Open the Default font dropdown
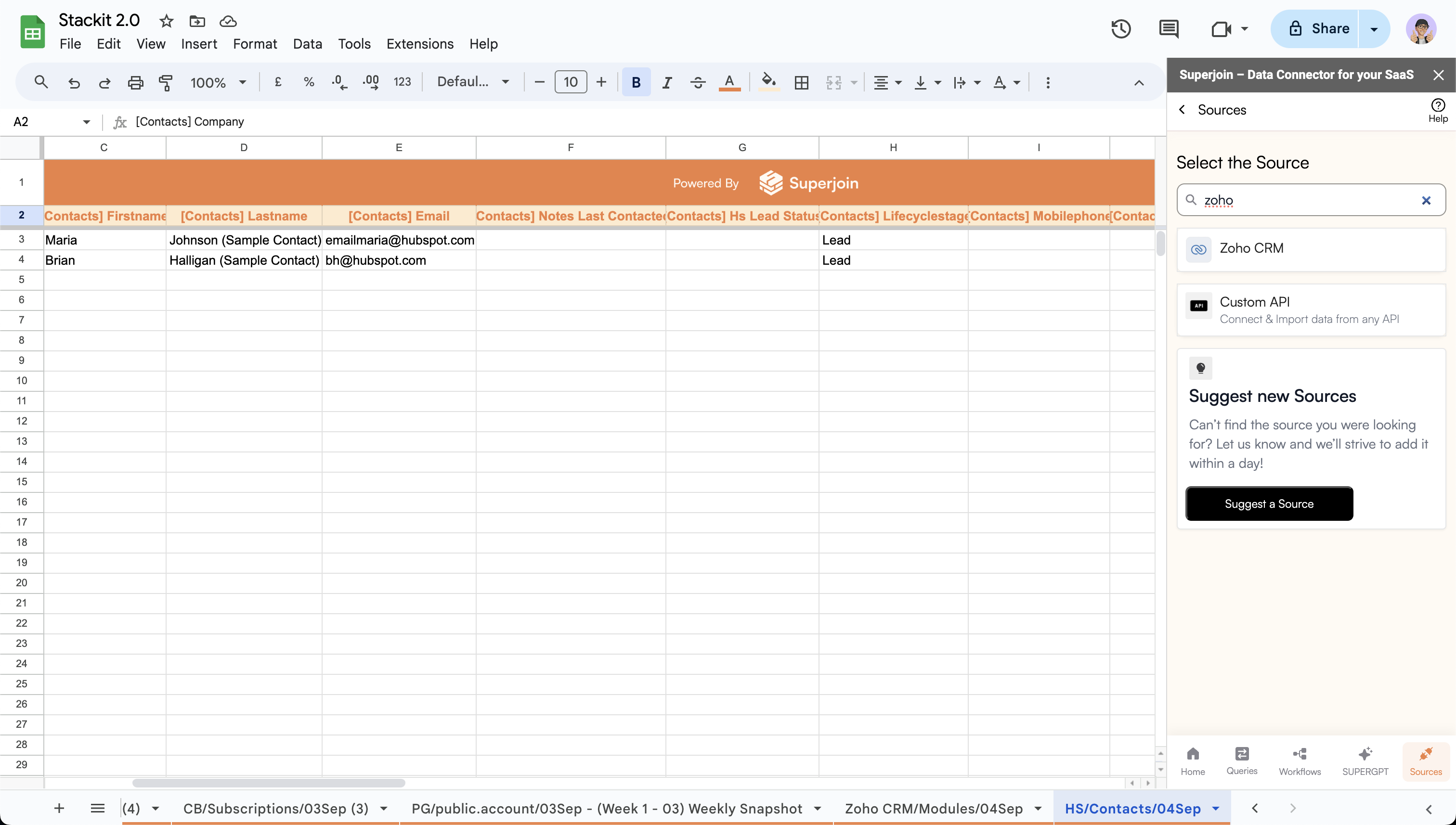Image resolution: width=1456 pixels, height=825 pixels. tap(472, 82)
